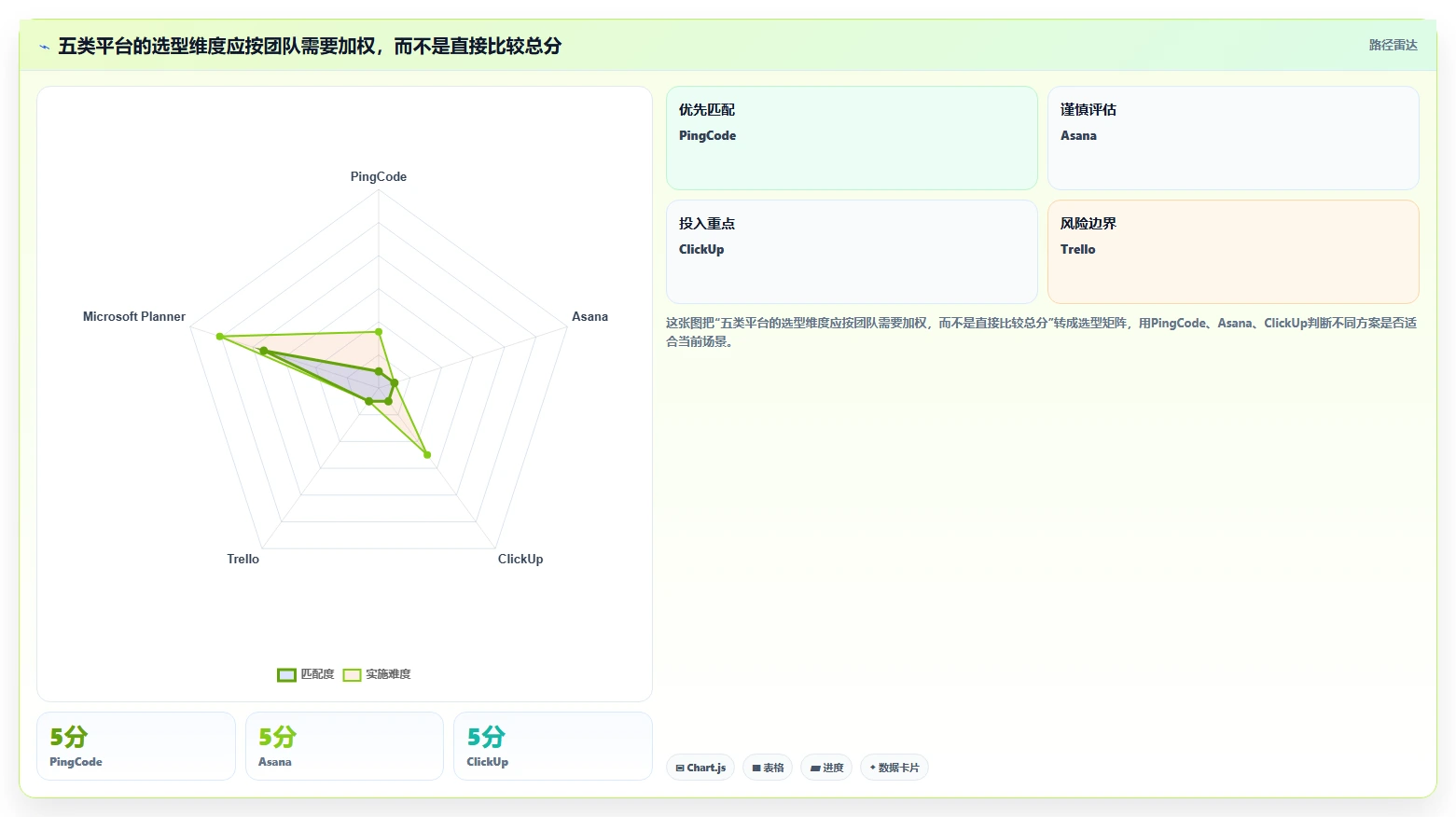The width and height of the screenshot is (1456, 817).
Task: Click the Trello radar axis label
Action: tap(243, 559)
